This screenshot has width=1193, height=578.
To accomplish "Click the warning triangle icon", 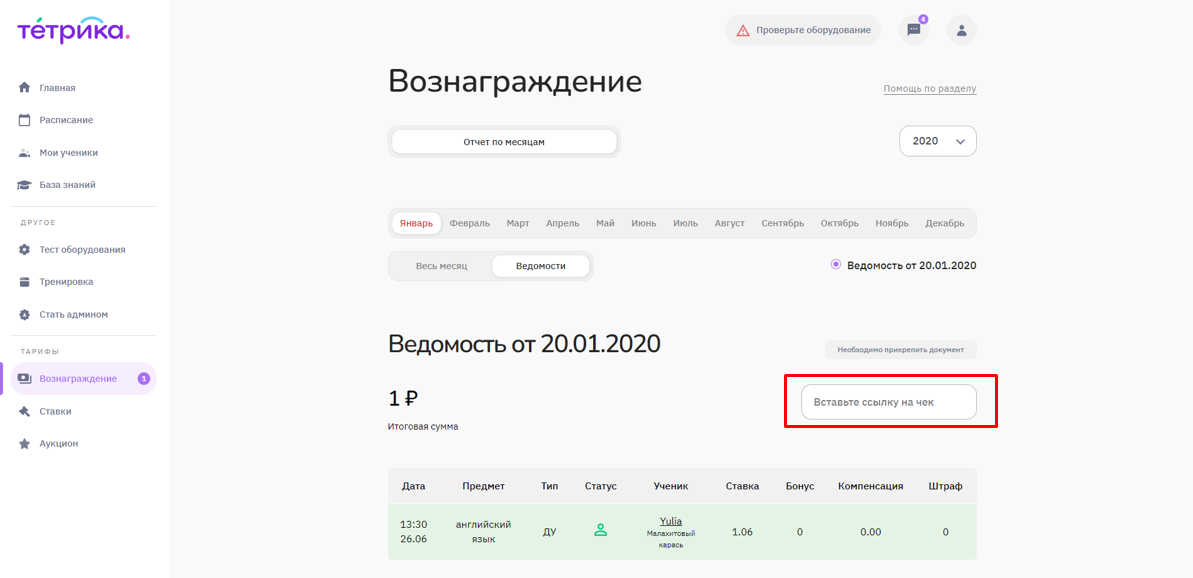I will click(743, 30).
